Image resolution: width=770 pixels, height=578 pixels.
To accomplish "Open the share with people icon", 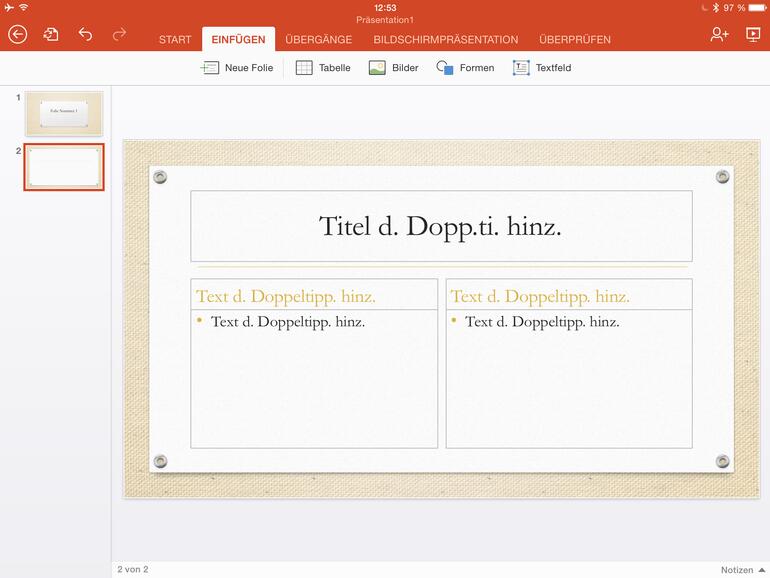I will (719, 35).
